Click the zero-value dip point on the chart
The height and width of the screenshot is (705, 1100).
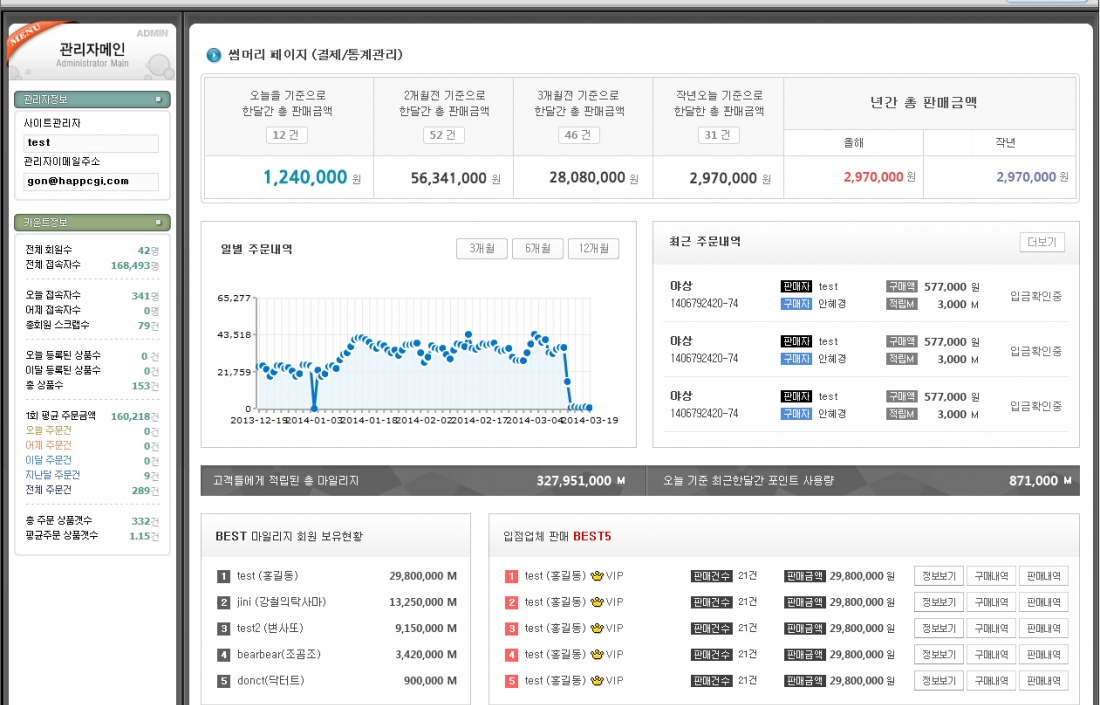pos(314,407)
